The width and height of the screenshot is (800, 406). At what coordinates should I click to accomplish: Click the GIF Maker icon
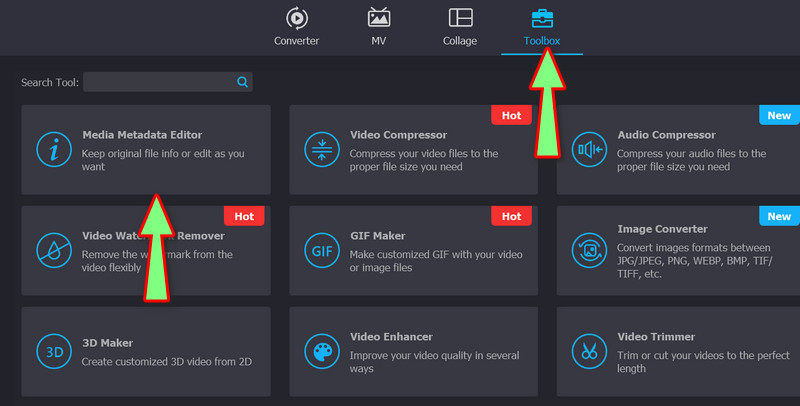321,249
